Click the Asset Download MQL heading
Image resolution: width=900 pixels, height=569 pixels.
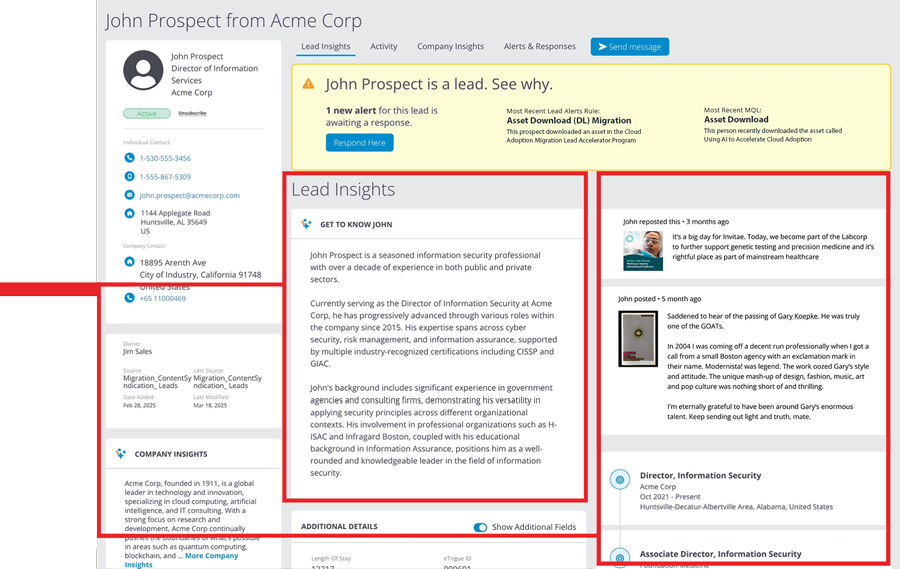(736, 119)
